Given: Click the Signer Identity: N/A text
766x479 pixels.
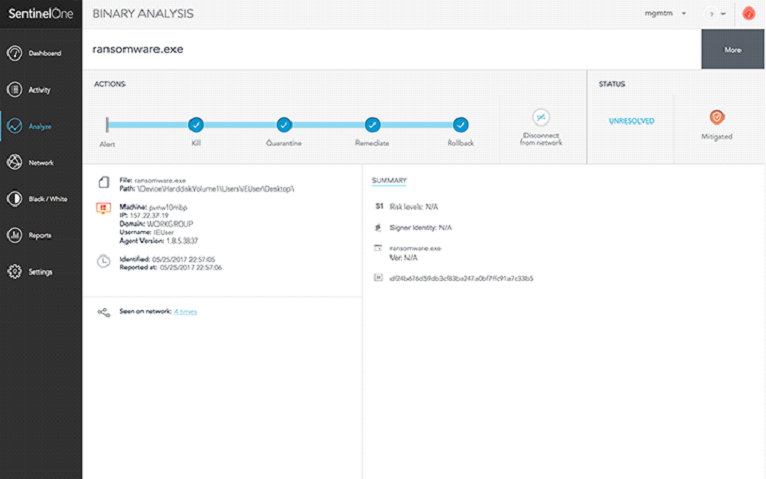Looking at the screenshot, I should click(421, 228).
